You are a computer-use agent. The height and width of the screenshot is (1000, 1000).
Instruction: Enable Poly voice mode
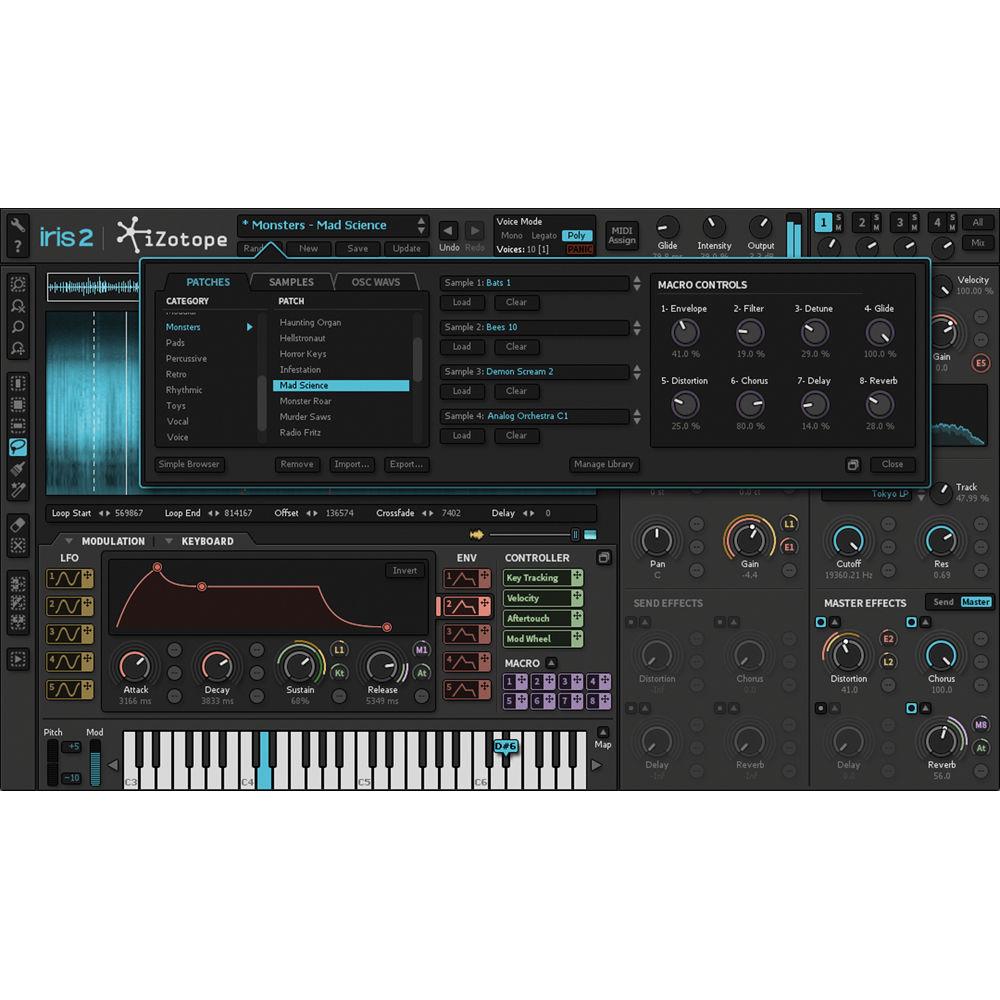(577, 234)
